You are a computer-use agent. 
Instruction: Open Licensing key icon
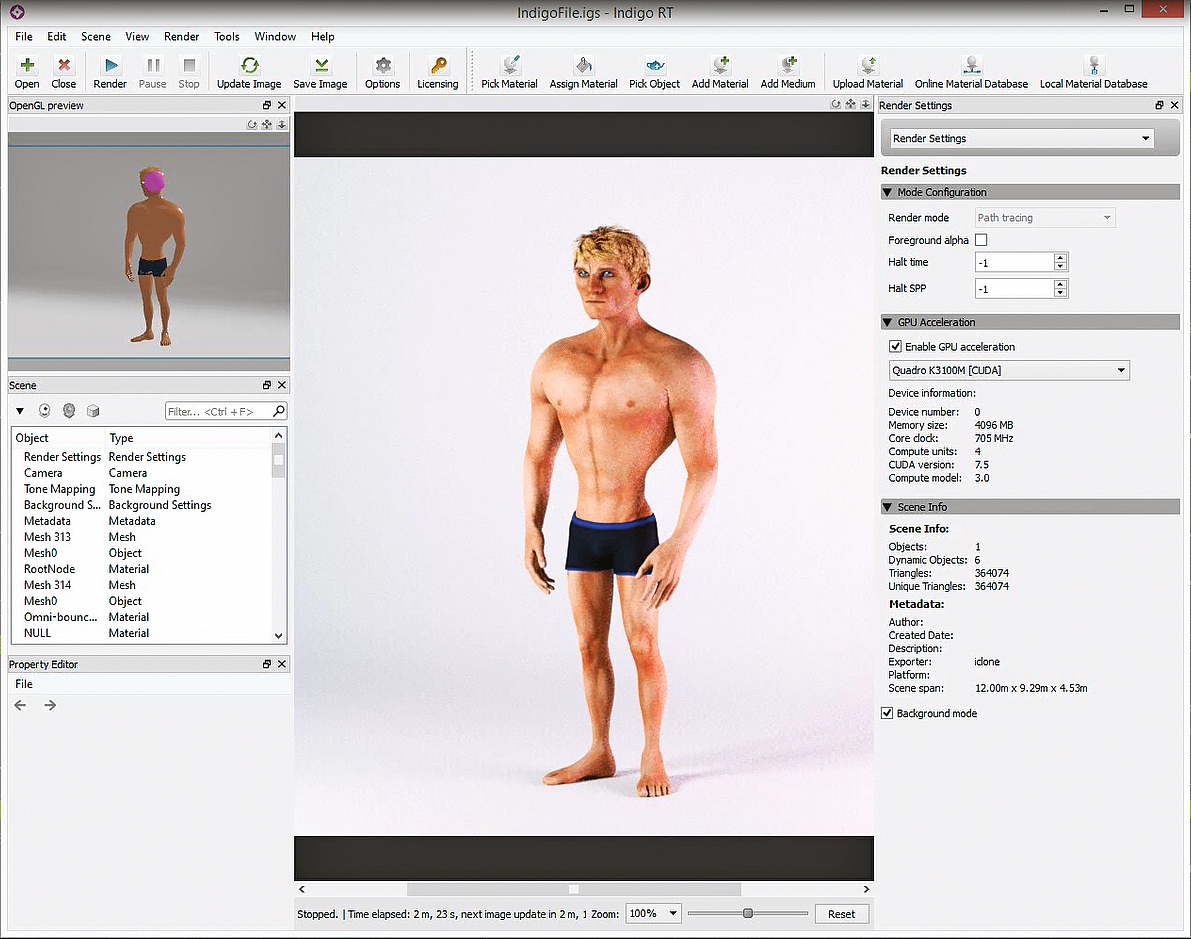pyautogui.click(x=438, y=72)
